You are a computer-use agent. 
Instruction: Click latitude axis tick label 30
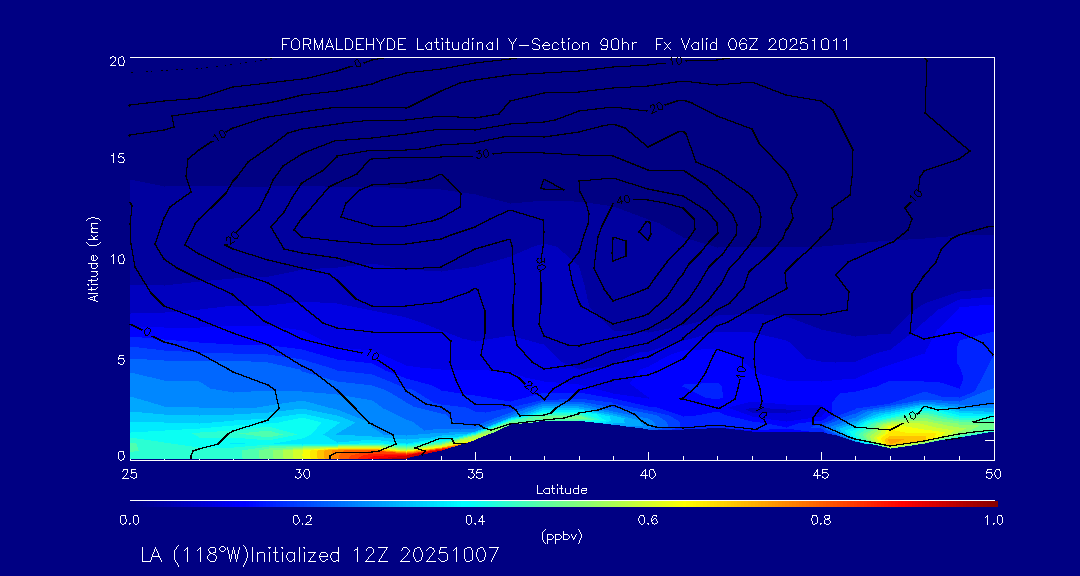coord(302,474)
